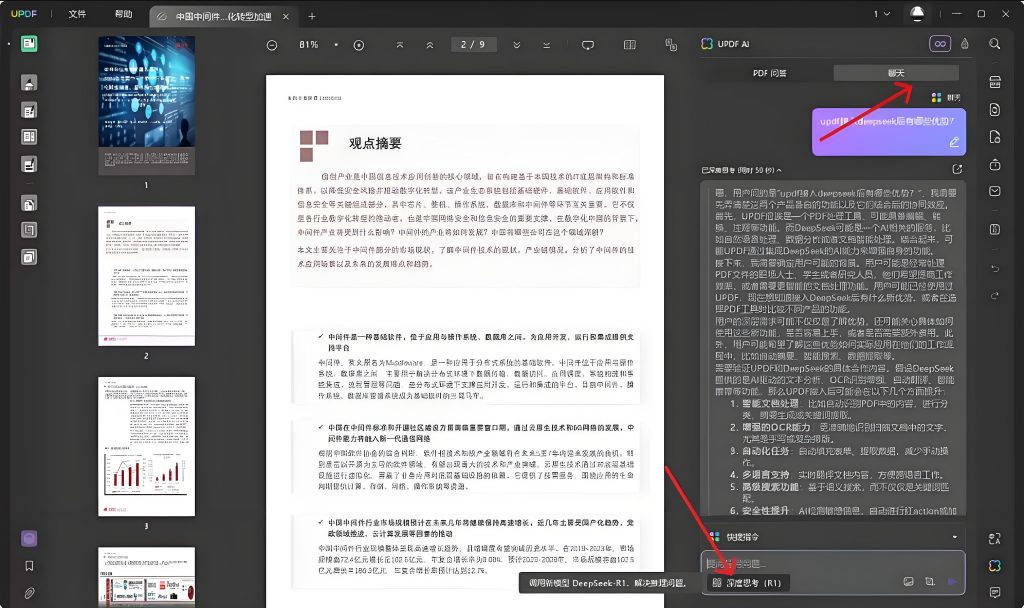Click the translate icon in right sidebar bottom
1024x608 pixels.
pyautogui.click(x=995, y=539)
